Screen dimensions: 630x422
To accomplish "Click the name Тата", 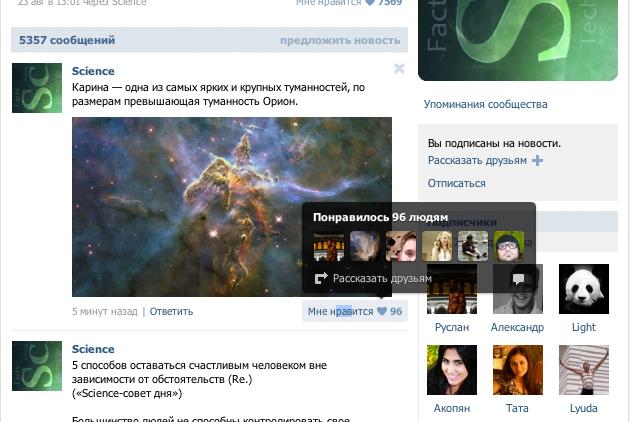I will [518, 408].
